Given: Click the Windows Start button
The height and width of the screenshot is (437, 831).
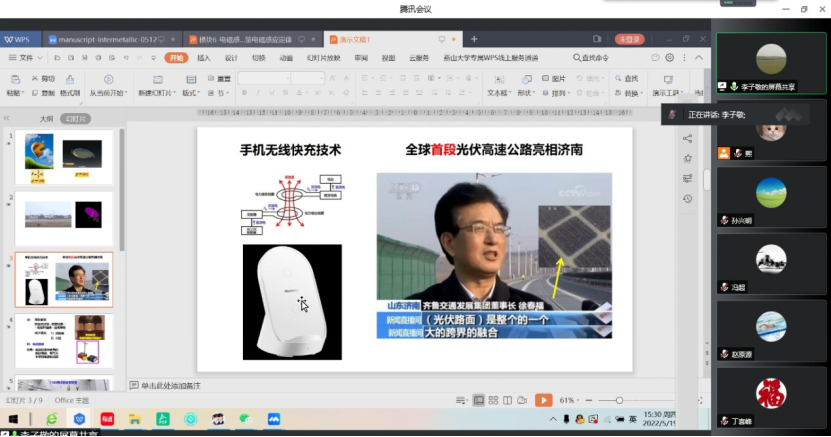Looking at the screenshot, I should (14, 418).
